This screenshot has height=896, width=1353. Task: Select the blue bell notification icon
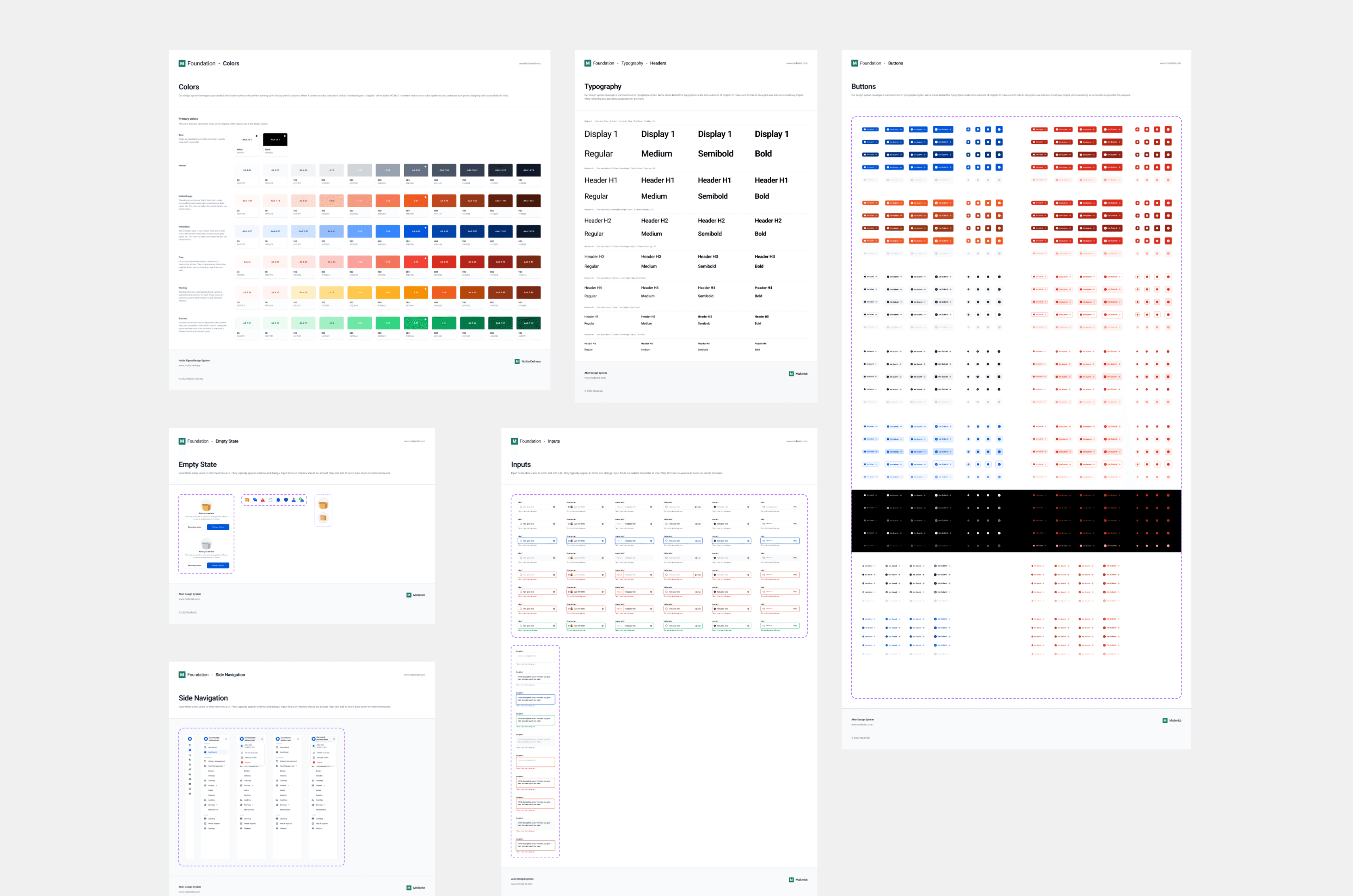click(x=278, y=500)
